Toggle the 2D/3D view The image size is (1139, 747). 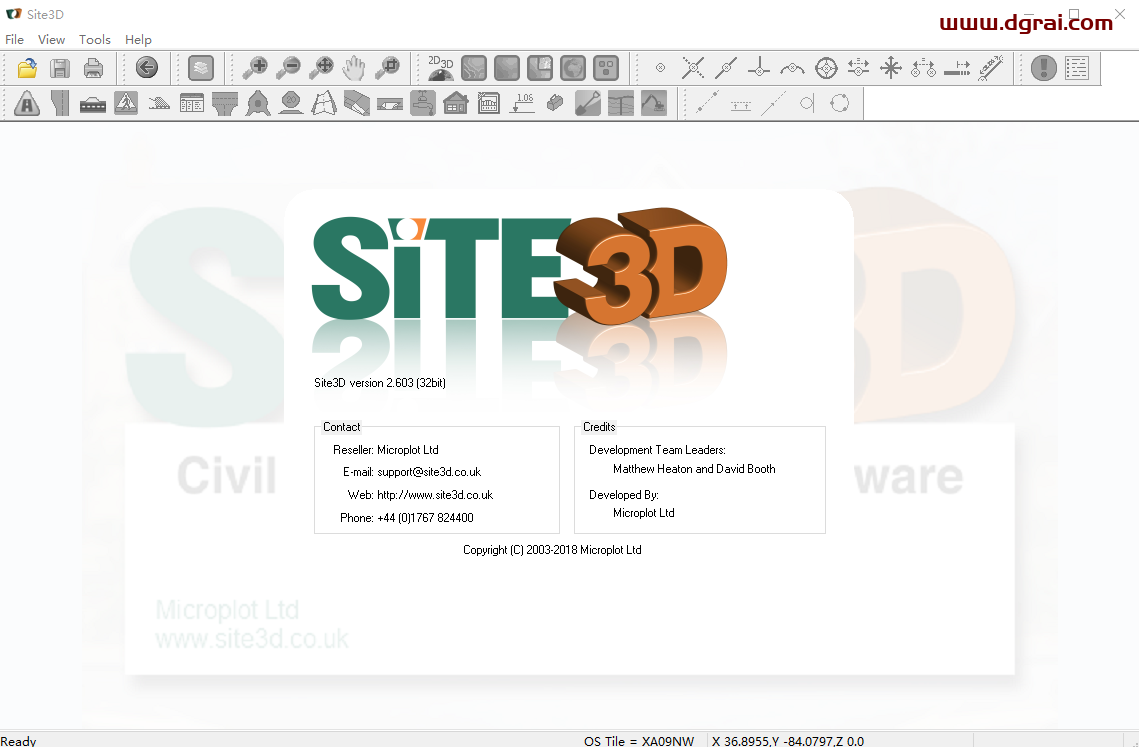(440, 68)
